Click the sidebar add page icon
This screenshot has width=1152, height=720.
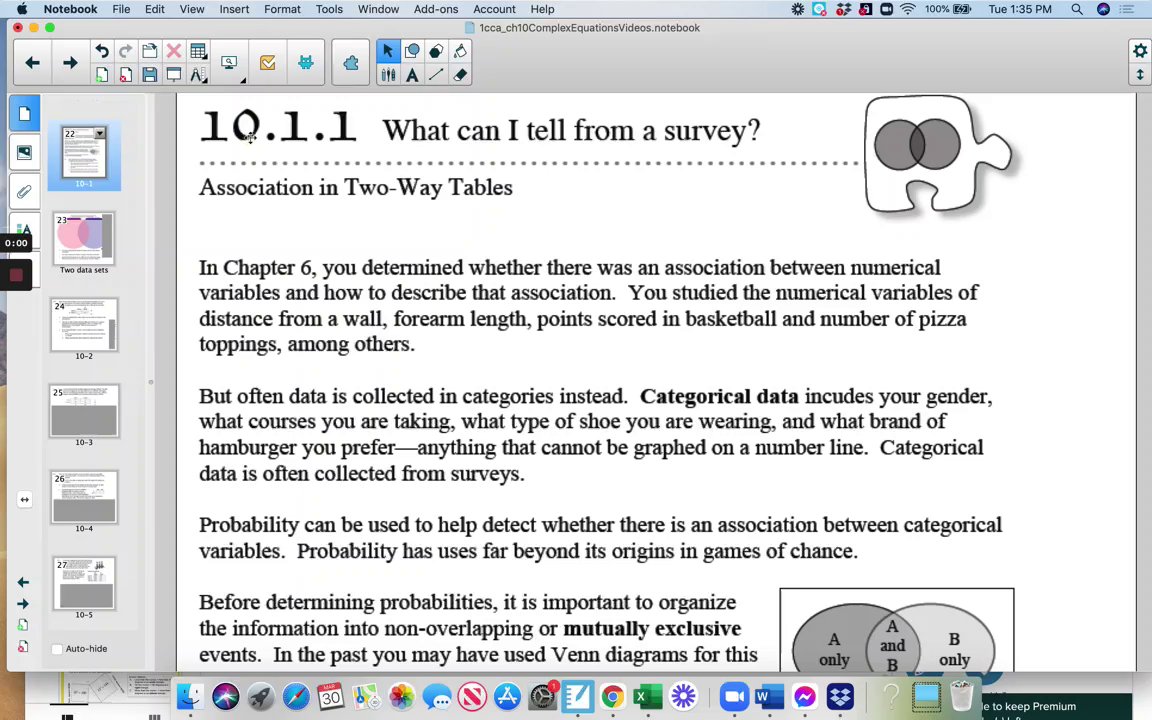point(24,625)
